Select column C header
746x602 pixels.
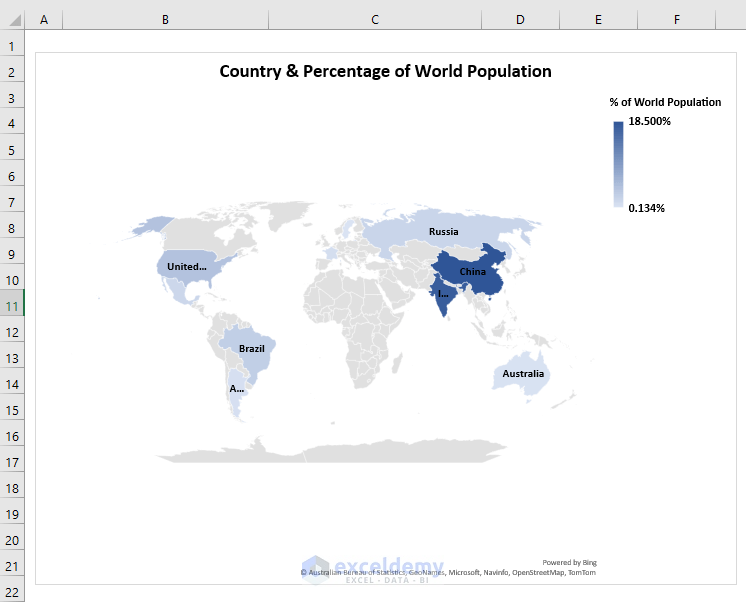[375, 20]
